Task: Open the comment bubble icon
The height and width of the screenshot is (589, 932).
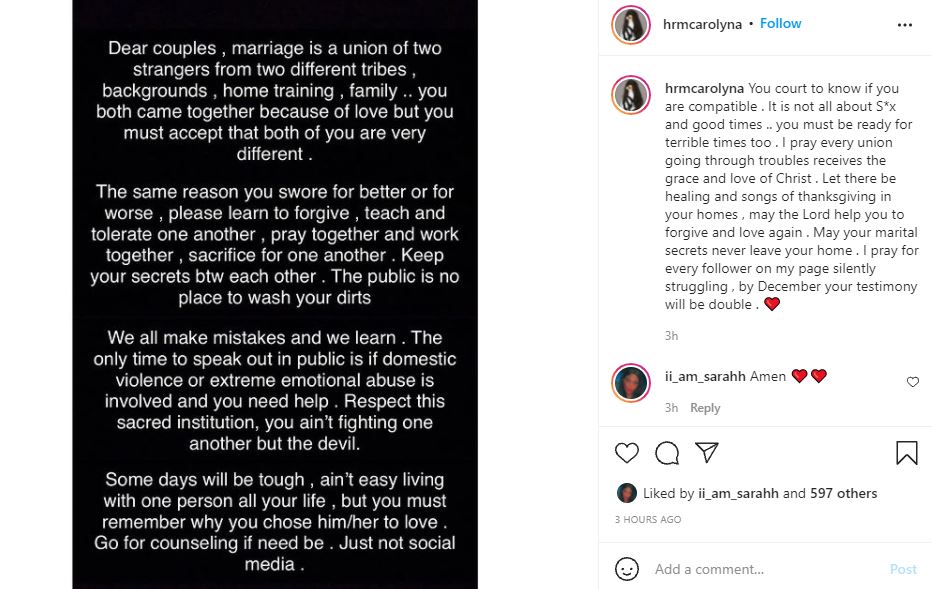Action: (667, 453)
